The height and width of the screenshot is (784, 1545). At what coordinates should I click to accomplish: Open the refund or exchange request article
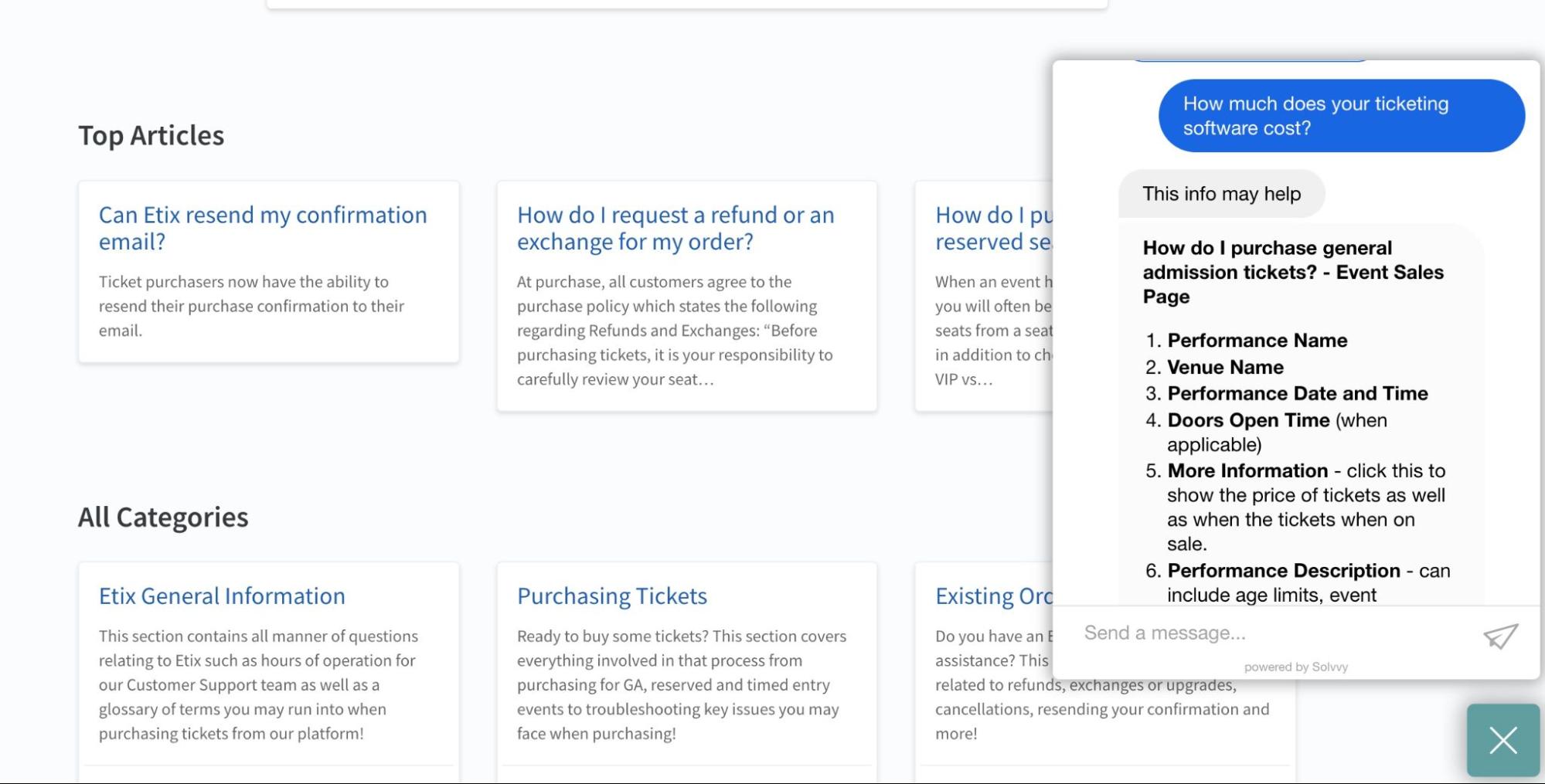coord(676,228)
